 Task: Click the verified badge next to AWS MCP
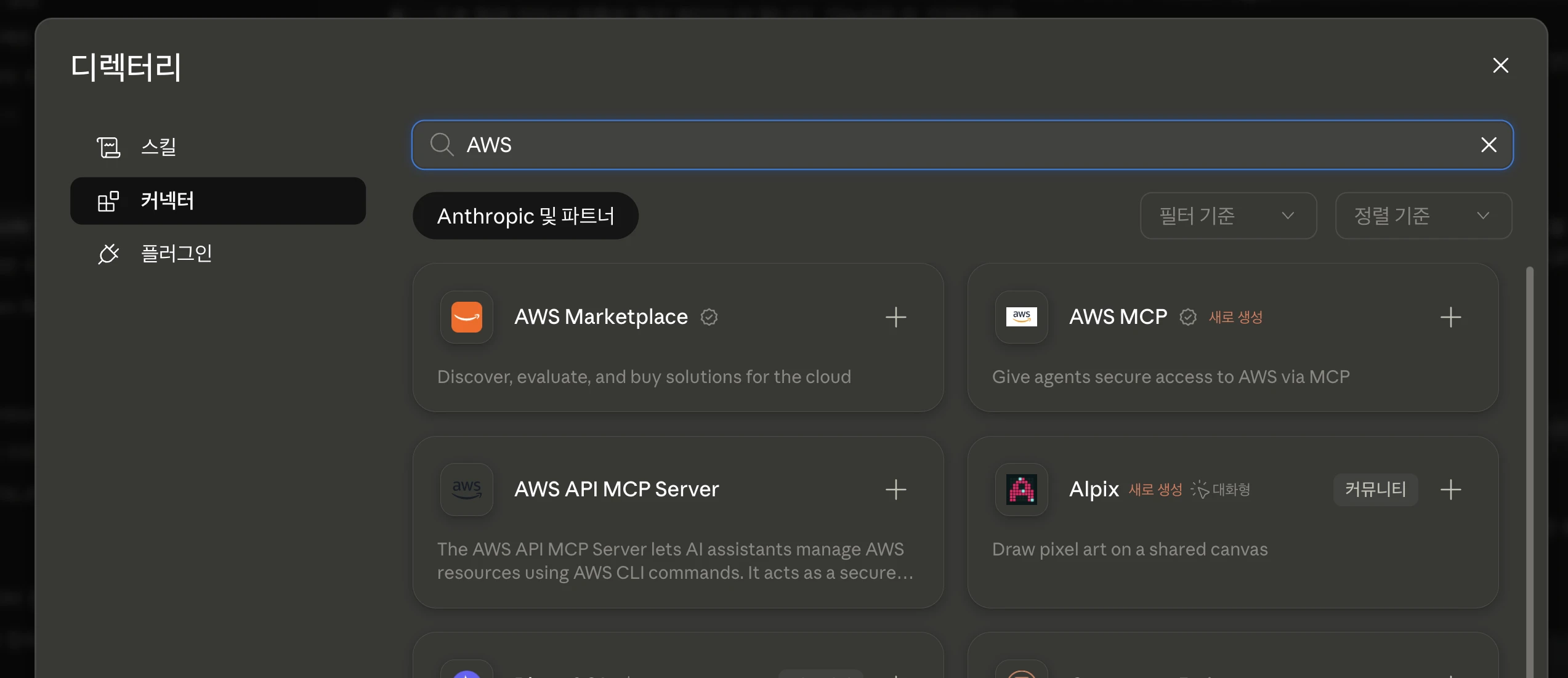pos(1188,317)
